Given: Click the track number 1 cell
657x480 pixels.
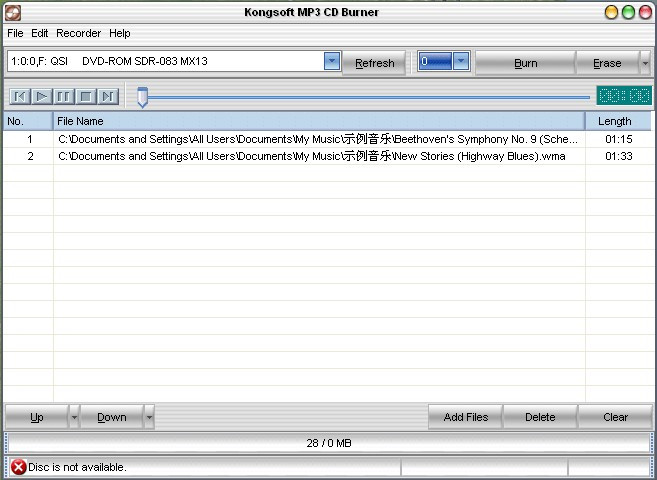Looking at the screenshot, I should pos(28,139).
